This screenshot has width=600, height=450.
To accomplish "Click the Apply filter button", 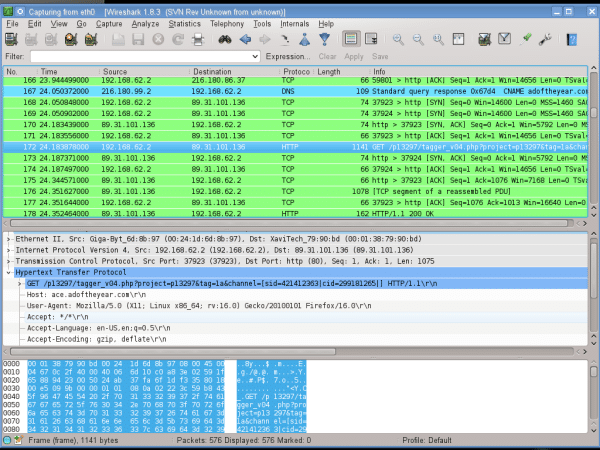I will coord(354,57).
